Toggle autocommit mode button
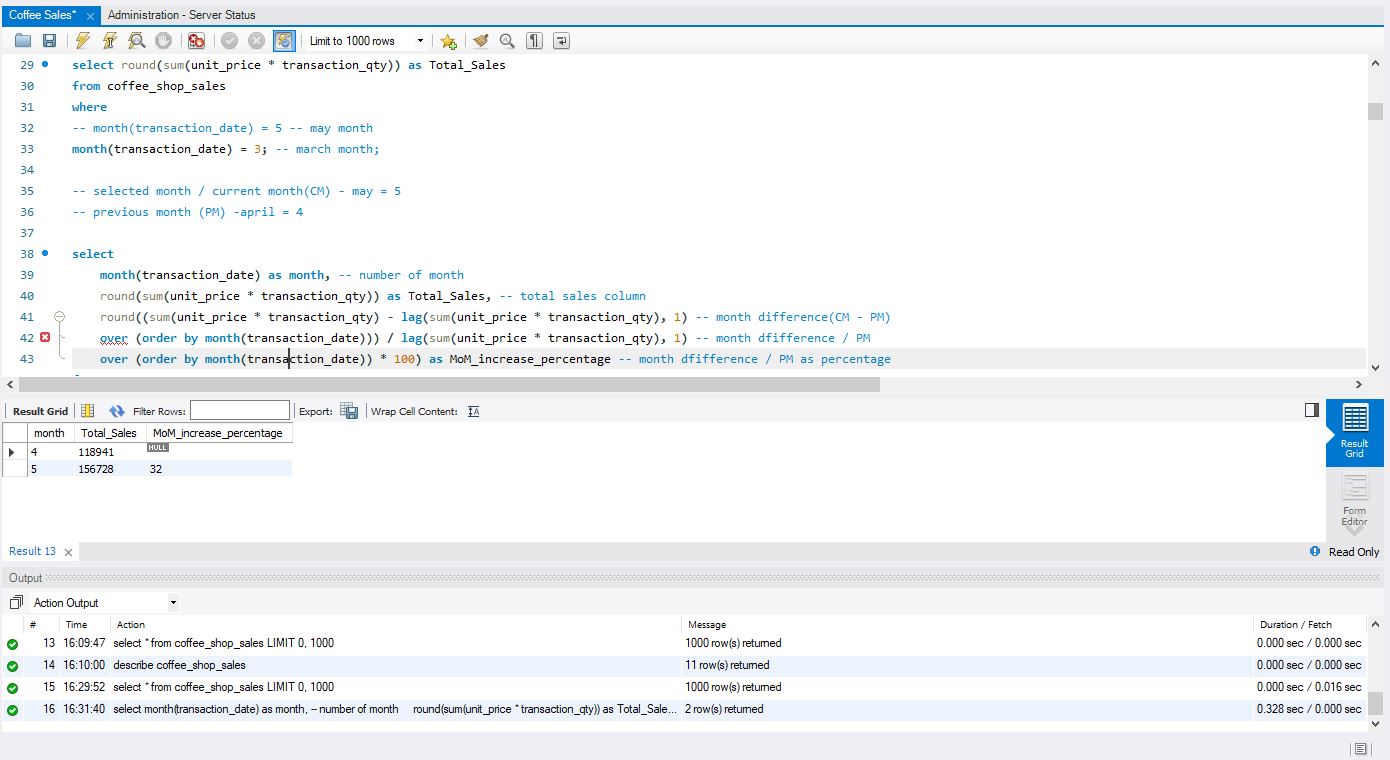 point(284,41)
